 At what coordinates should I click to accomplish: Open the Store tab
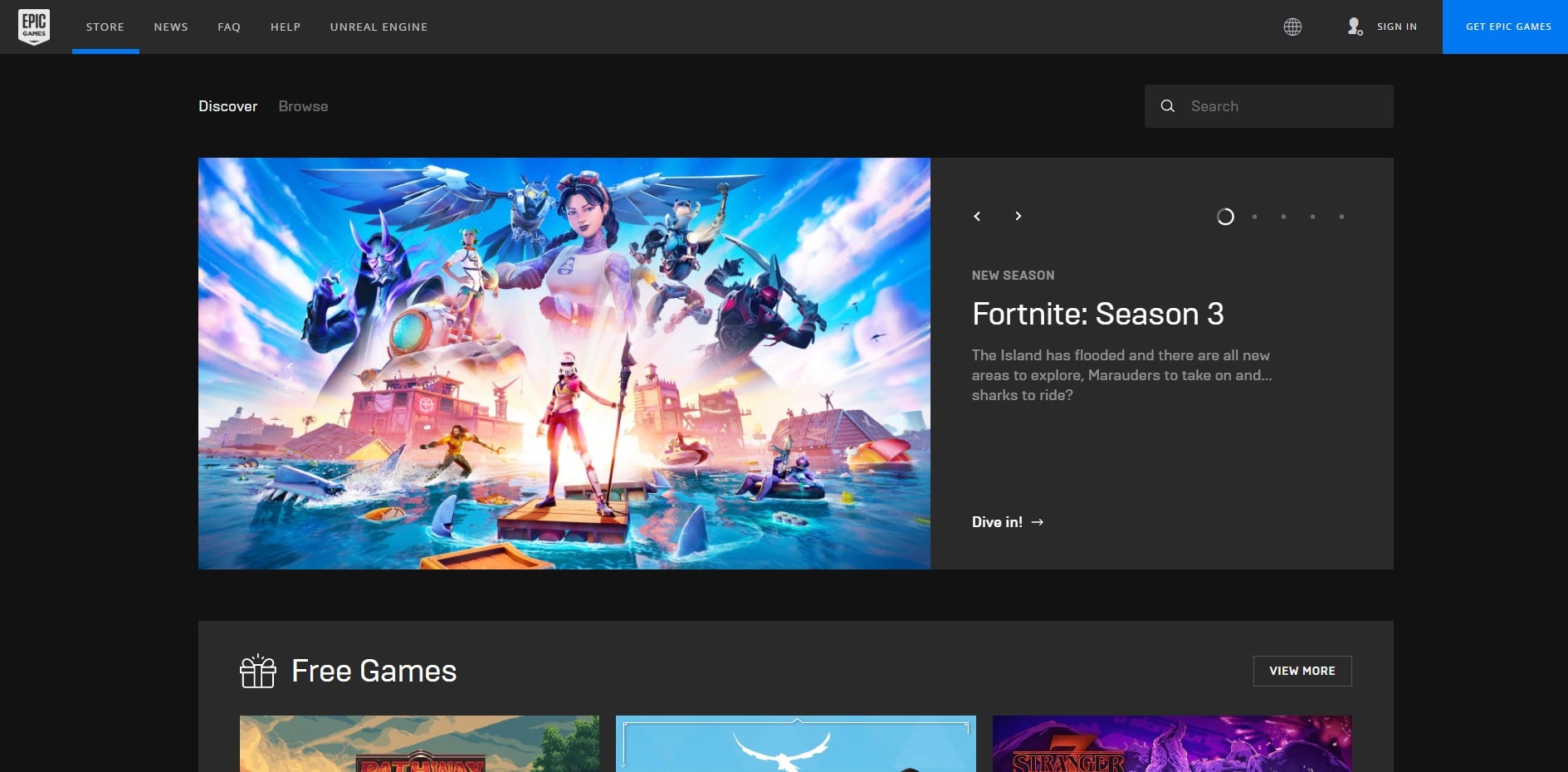point(105,27)
